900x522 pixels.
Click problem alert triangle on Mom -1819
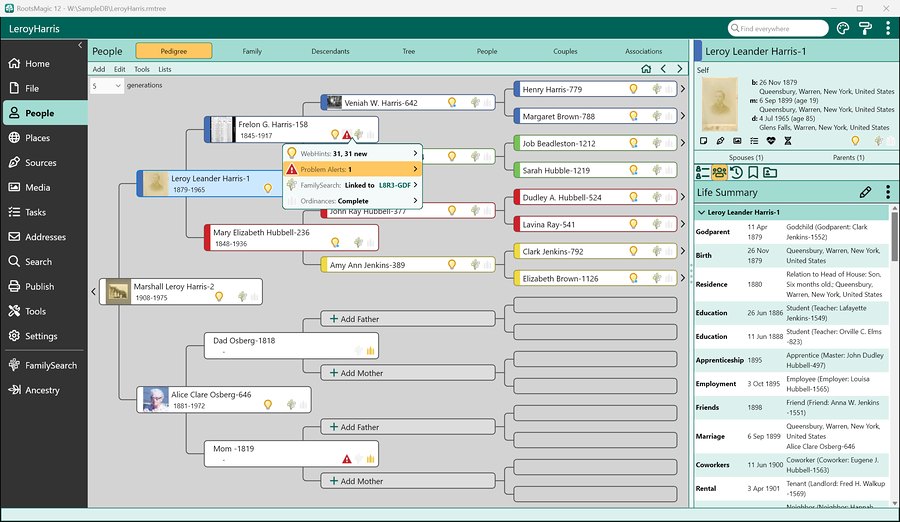click(x=347, y=459)
